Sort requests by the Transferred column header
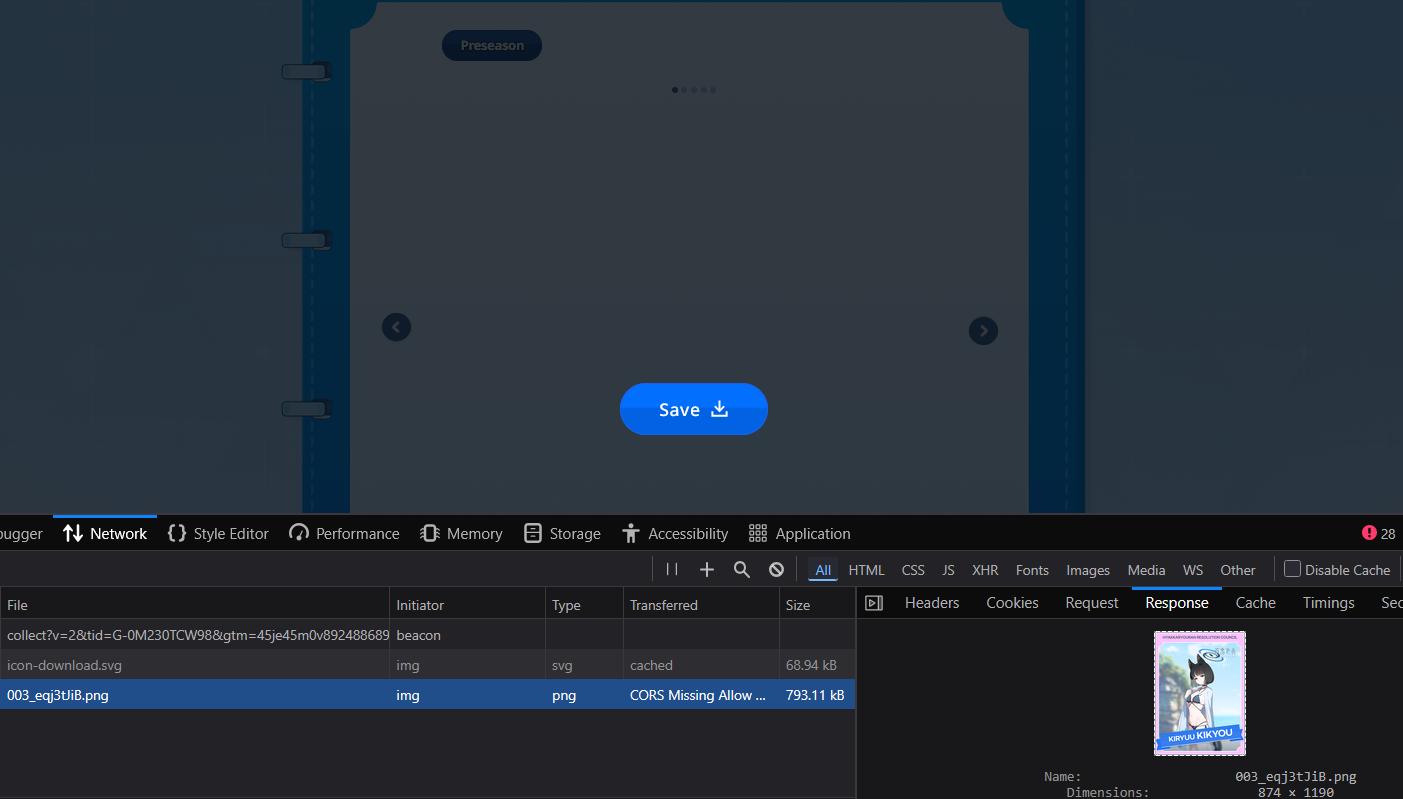The width and height of the screenshot is (1403, 799). [701, 605]
